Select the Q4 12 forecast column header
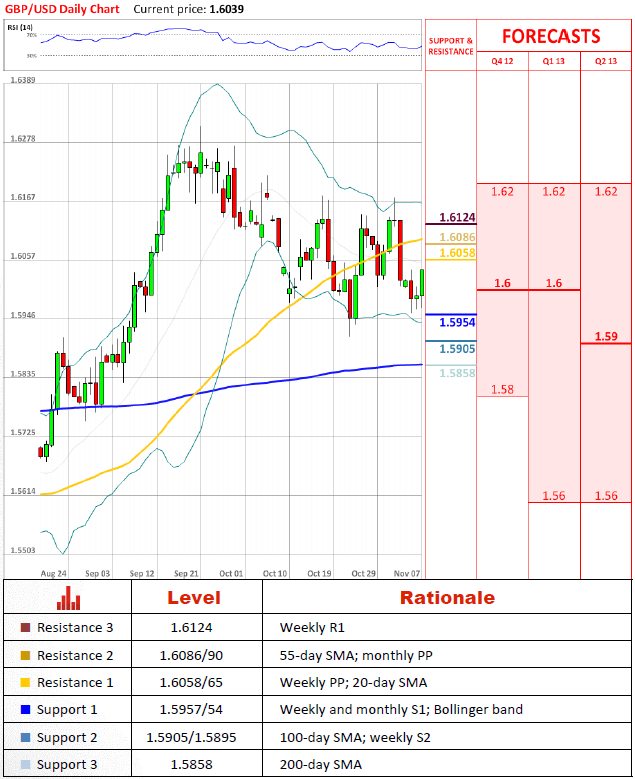This screenshot has width=635, height=779. click(x=502, y=61)
